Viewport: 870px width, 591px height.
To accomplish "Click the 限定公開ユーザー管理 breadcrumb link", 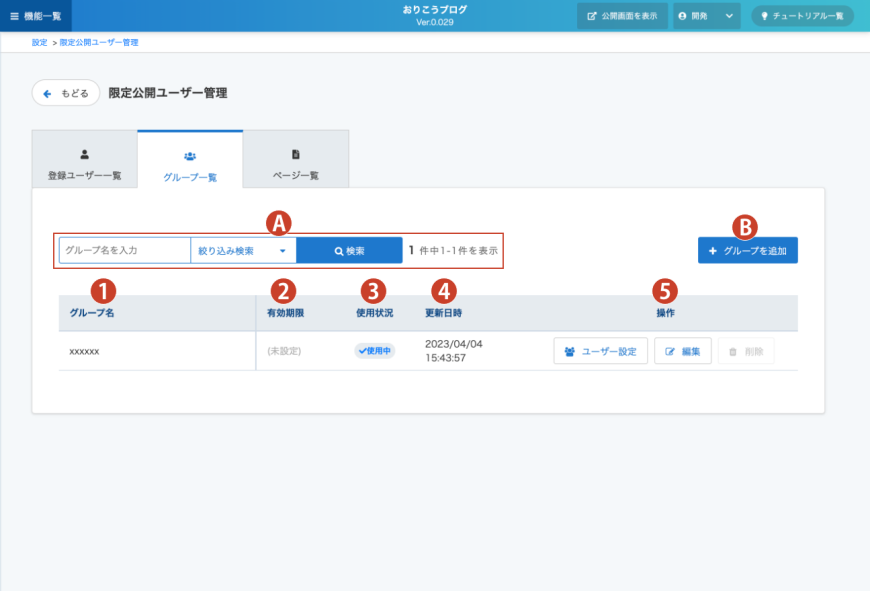I will (x=99, y=42).
